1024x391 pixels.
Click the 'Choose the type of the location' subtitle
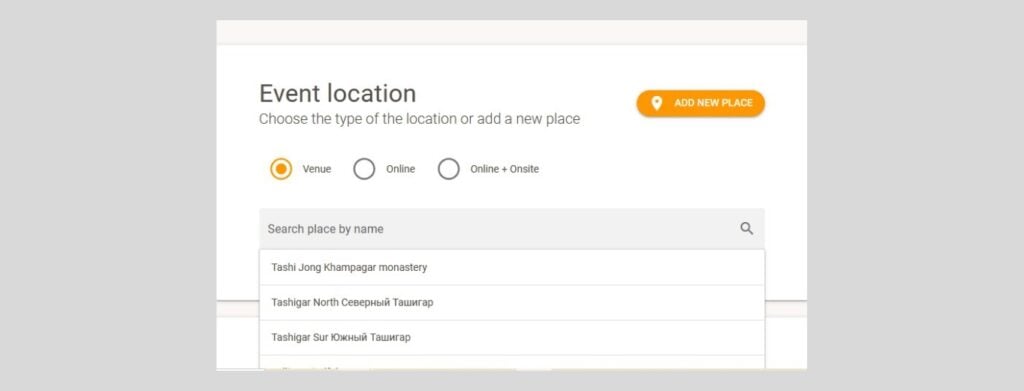(x=419, y=119)
